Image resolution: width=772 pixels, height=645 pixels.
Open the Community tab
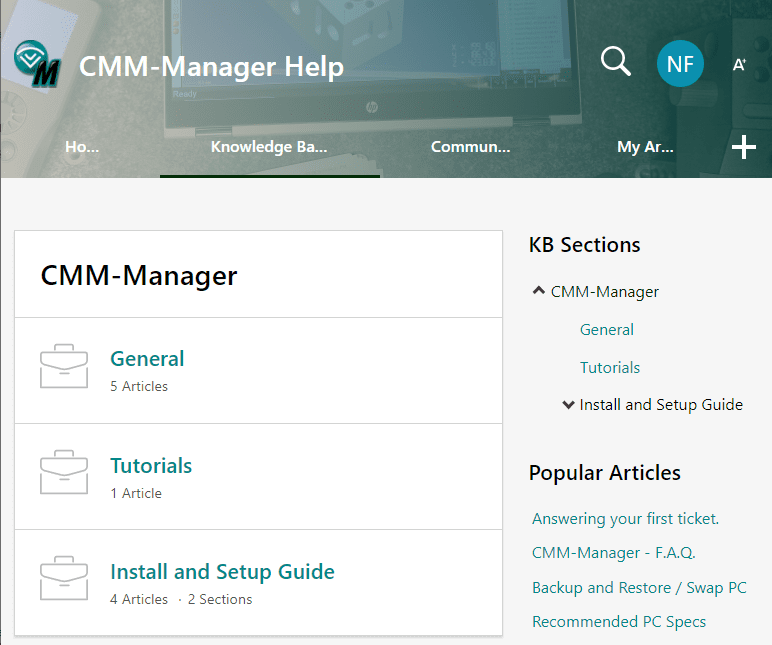point(471,147)
